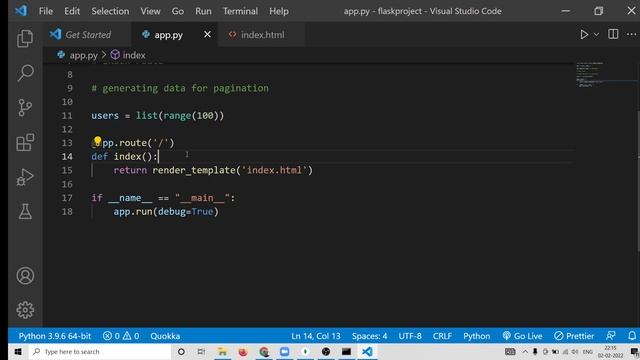Change file encoding UTF-8

coord(410,336)
